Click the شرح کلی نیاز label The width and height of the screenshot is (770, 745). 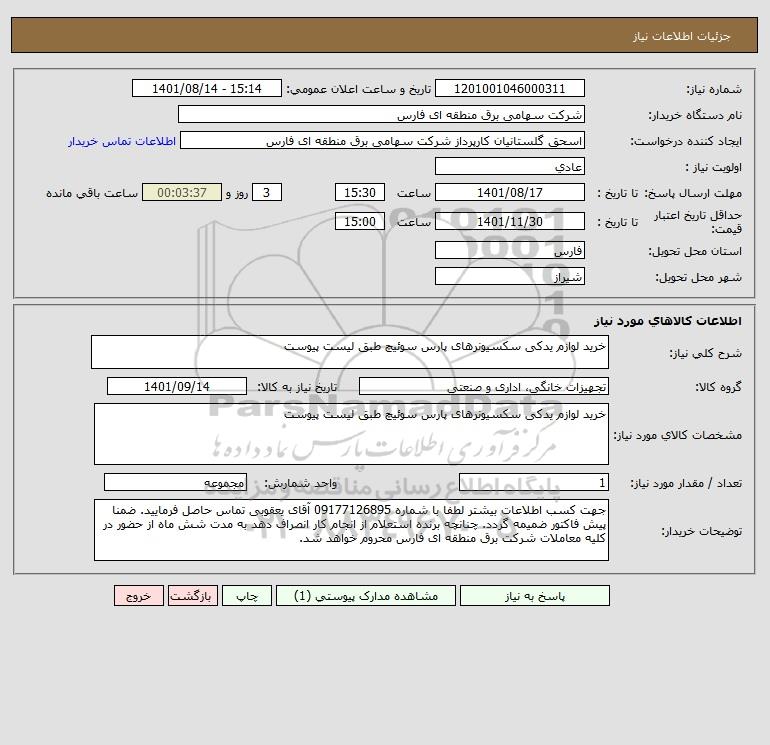tap(706, 353)
